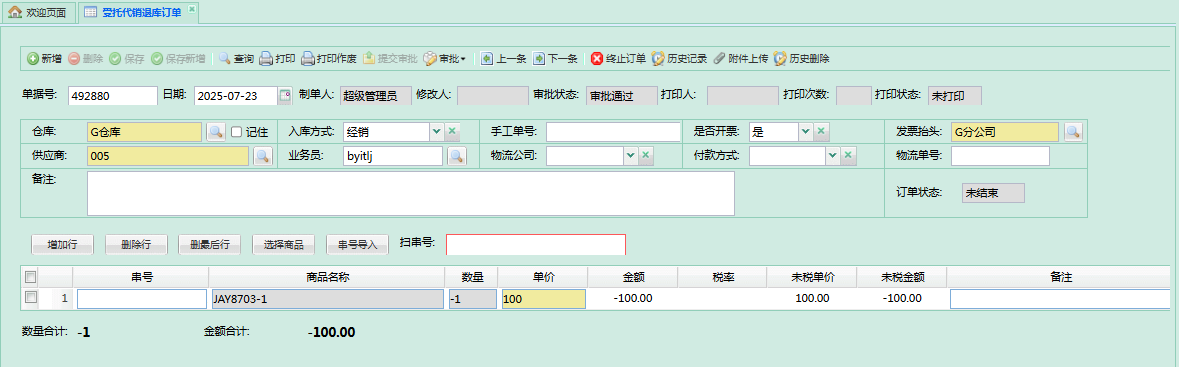Click the 选择商品 button

pos(283,244)
